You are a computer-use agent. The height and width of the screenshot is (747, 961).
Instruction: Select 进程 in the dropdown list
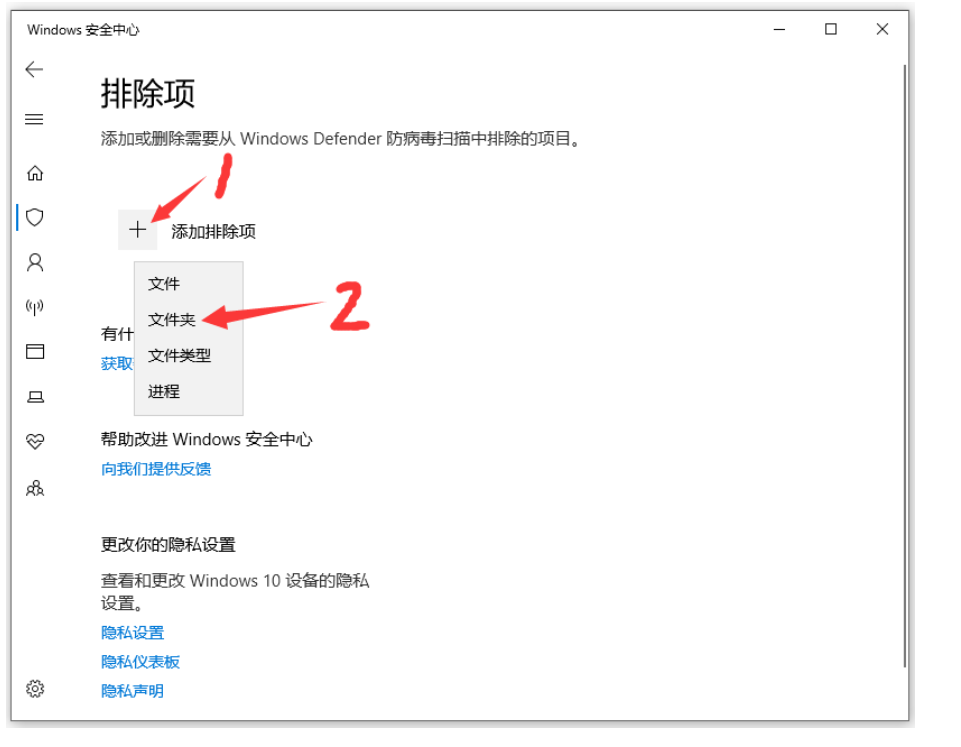164,392
